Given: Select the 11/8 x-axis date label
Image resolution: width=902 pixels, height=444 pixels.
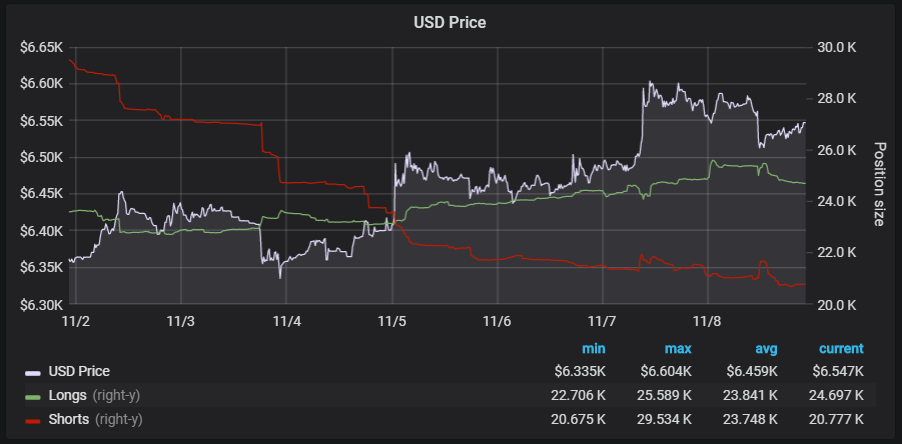Looking at the screenshot, I should tap(707, 322).
